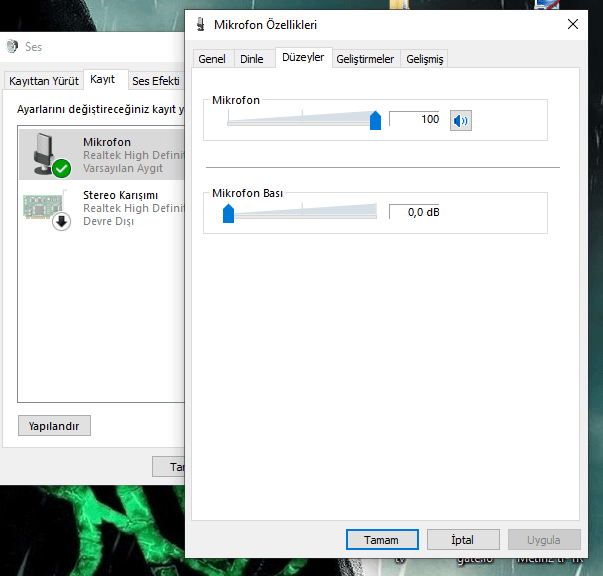Open the Ses Efekti tab in the Ses window
Image resolution: width=603 pixels, height=576 pixels.
tap(156, 81)
